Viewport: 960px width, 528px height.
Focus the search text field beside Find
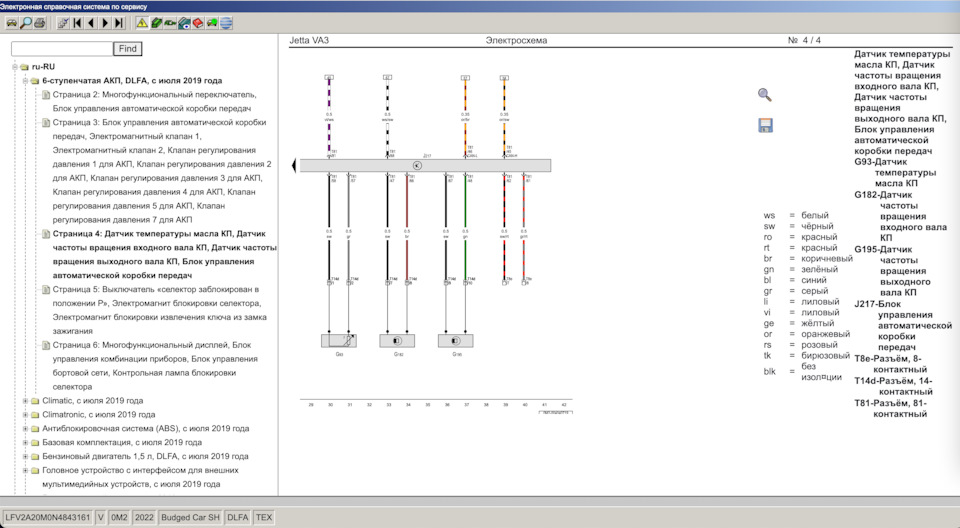[62, 49]
